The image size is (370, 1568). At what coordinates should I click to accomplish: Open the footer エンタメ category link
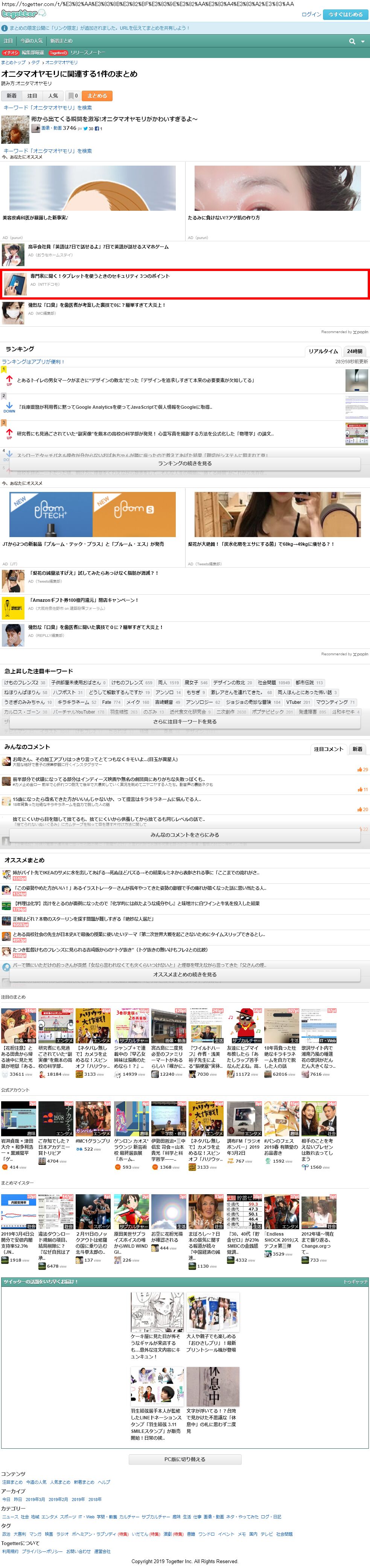pos(49,1516)
